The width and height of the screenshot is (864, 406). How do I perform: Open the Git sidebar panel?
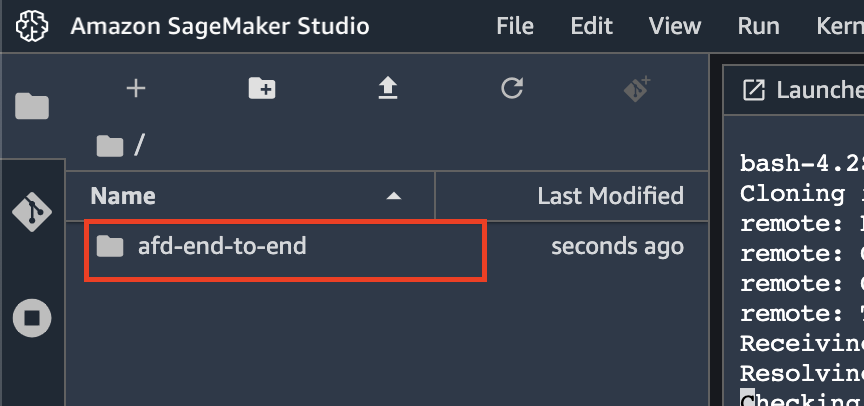tap(32, 212)
